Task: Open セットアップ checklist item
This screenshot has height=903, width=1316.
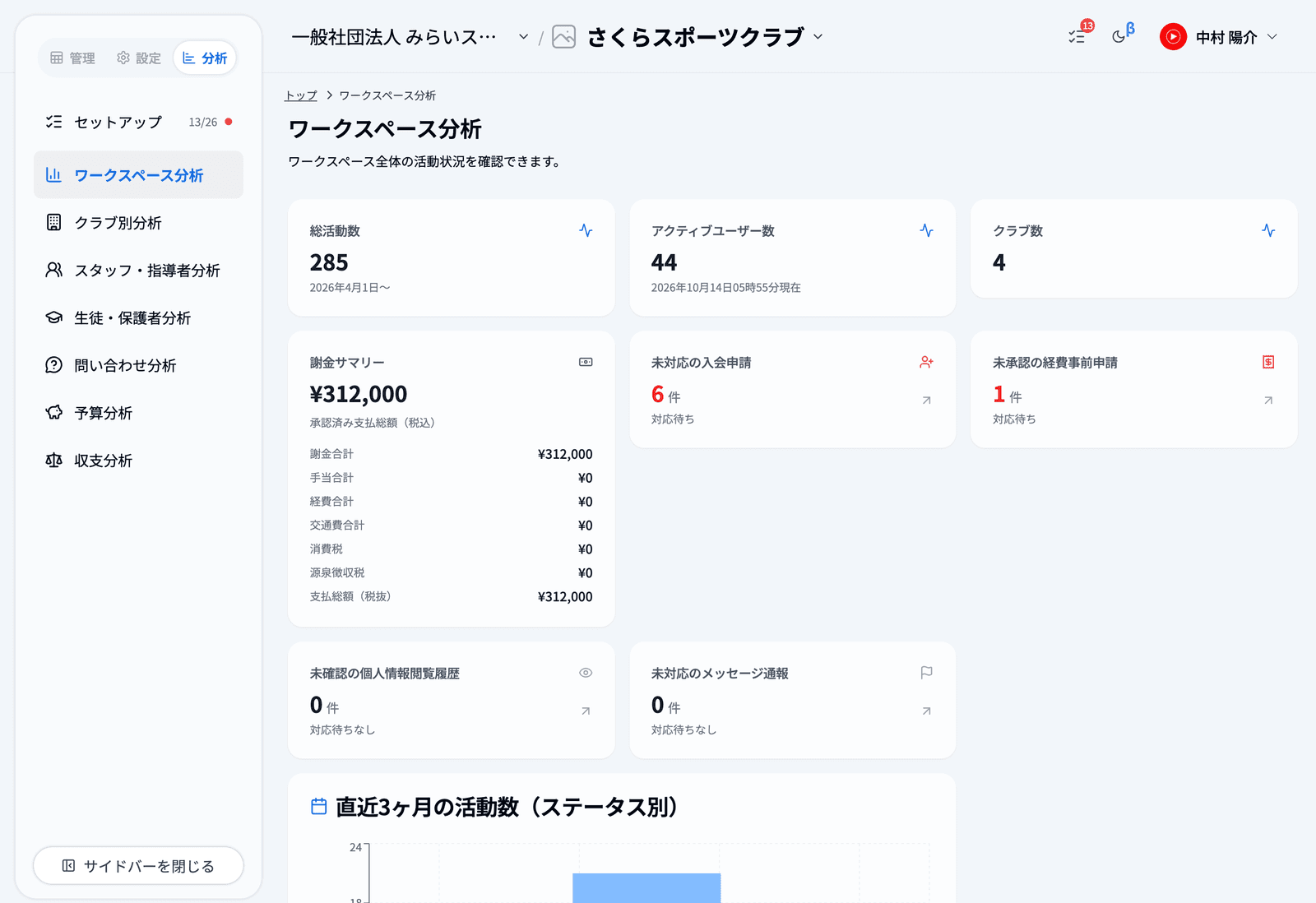Action: click(138, 122)
